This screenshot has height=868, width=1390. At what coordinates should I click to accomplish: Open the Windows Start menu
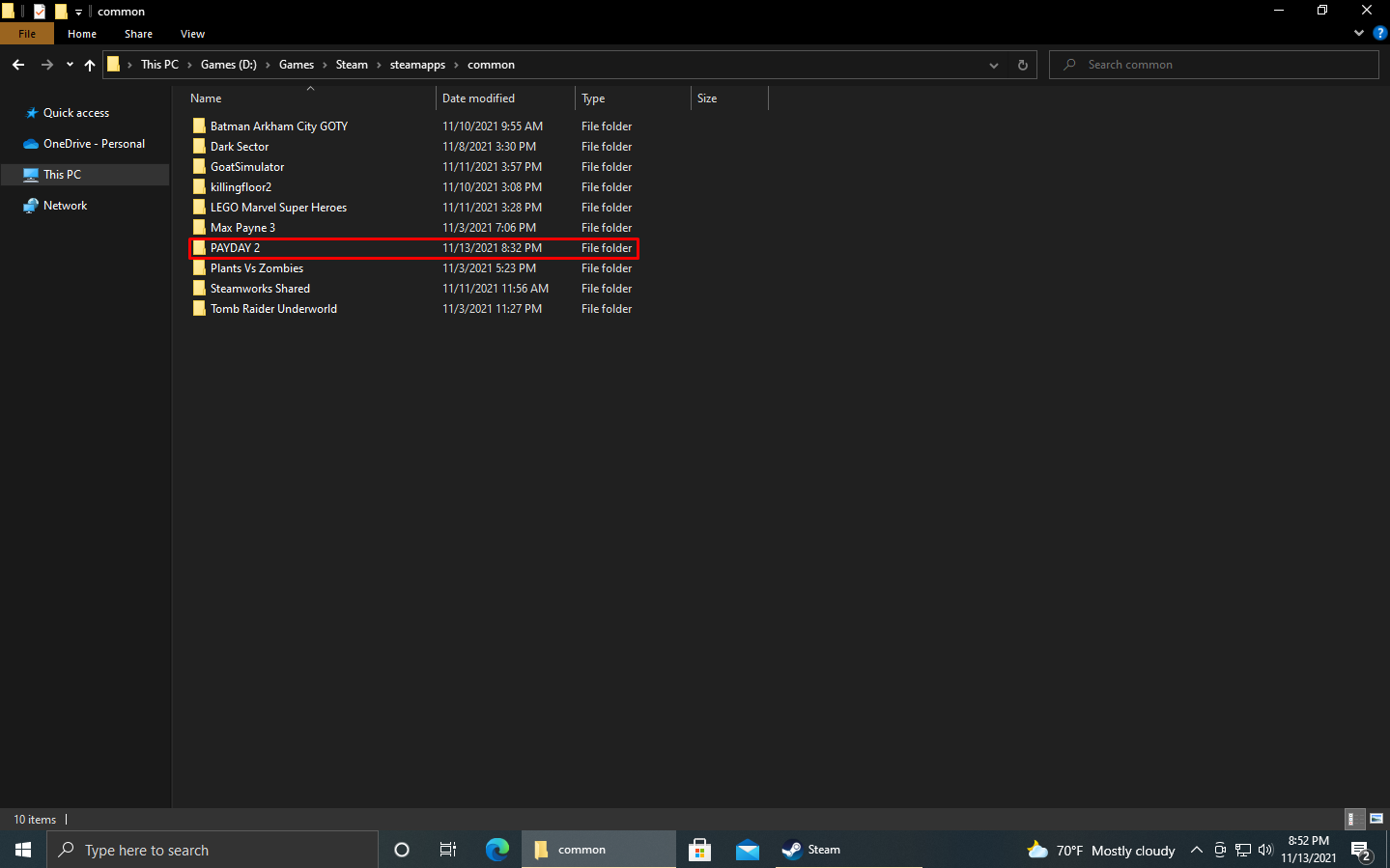[23, 850]
